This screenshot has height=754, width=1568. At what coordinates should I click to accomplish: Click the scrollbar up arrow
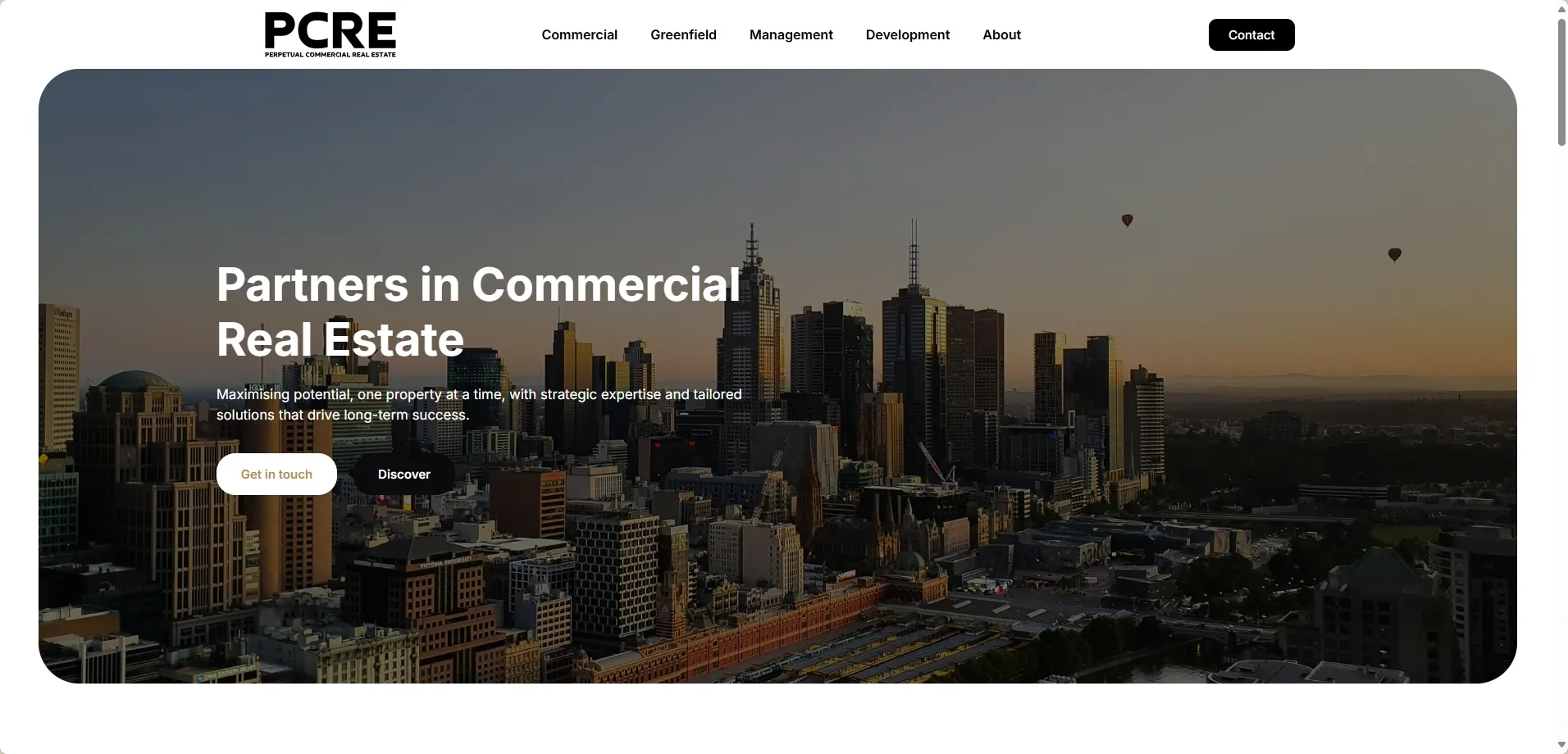(1561, 8)
